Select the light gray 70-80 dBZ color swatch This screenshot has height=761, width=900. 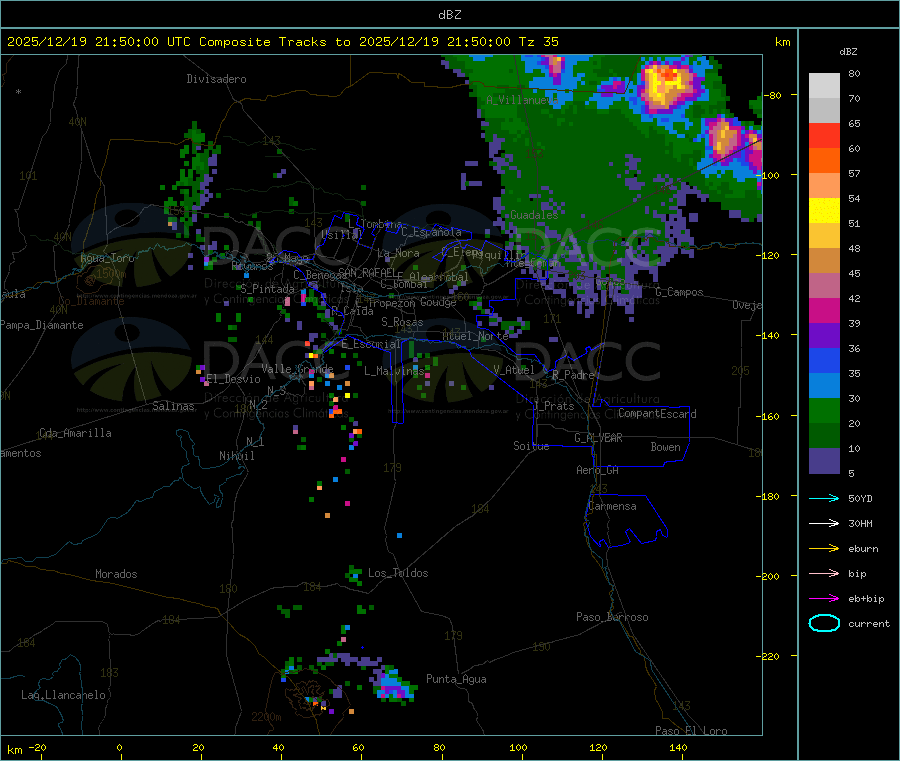[824, 86]
